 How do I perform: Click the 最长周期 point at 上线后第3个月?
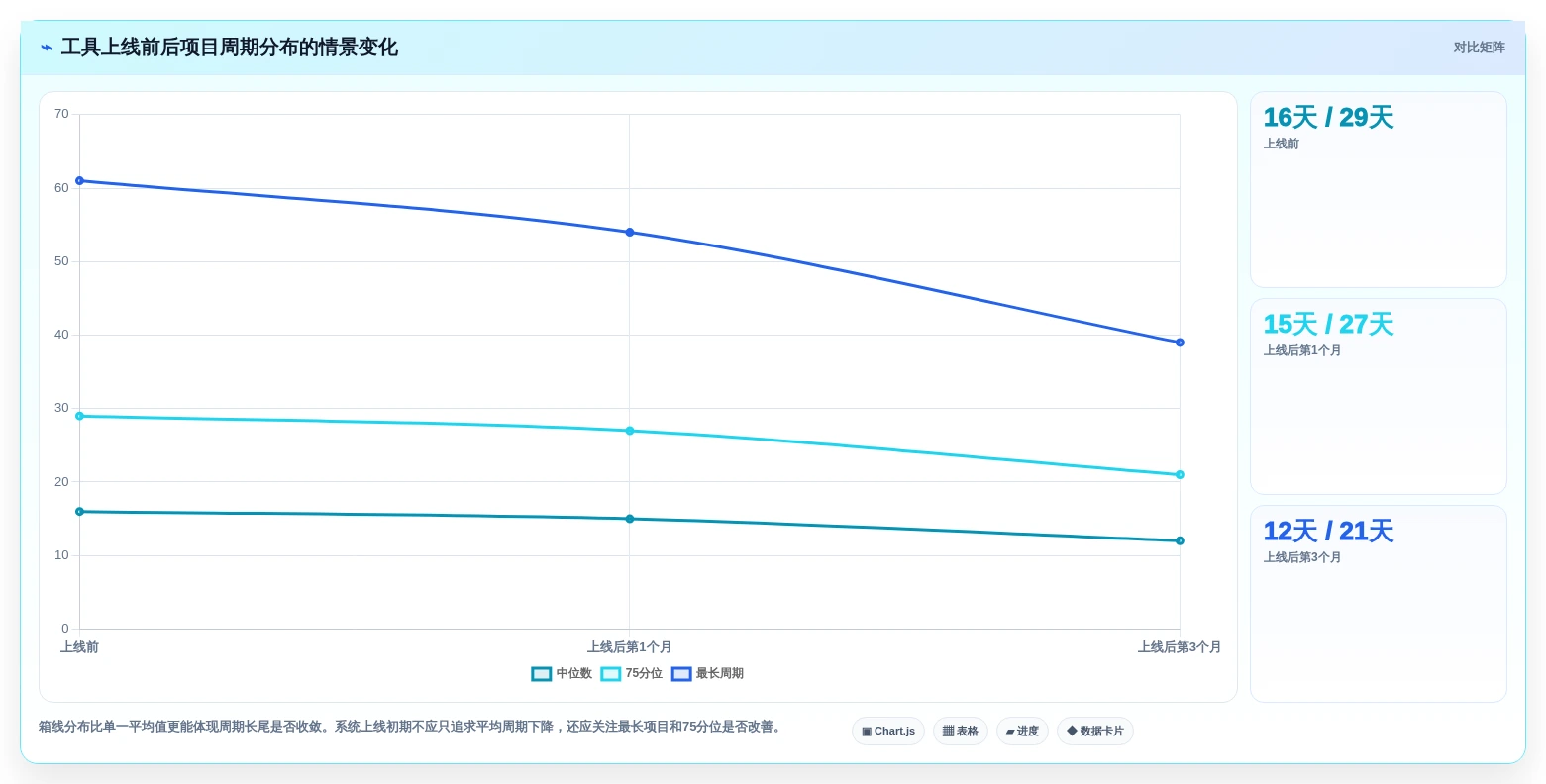[1180, 343]
